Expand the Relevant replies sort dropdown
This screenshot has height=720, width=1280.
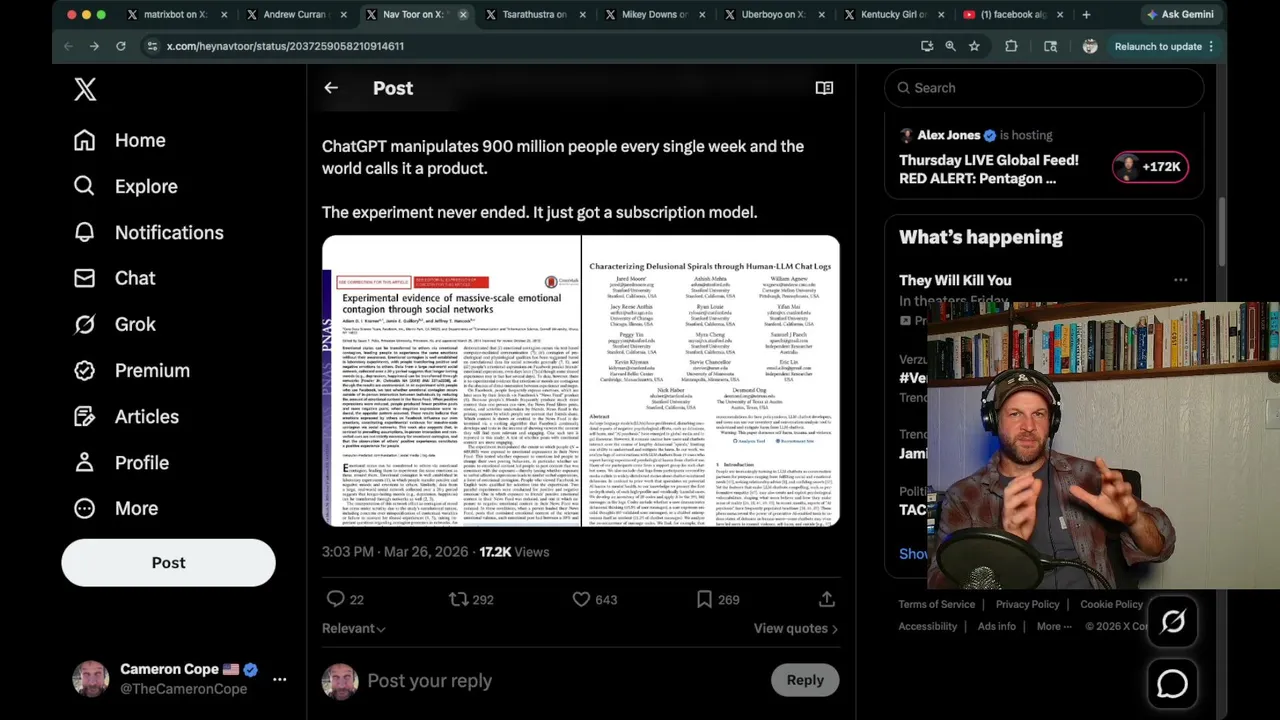(353, 628)
